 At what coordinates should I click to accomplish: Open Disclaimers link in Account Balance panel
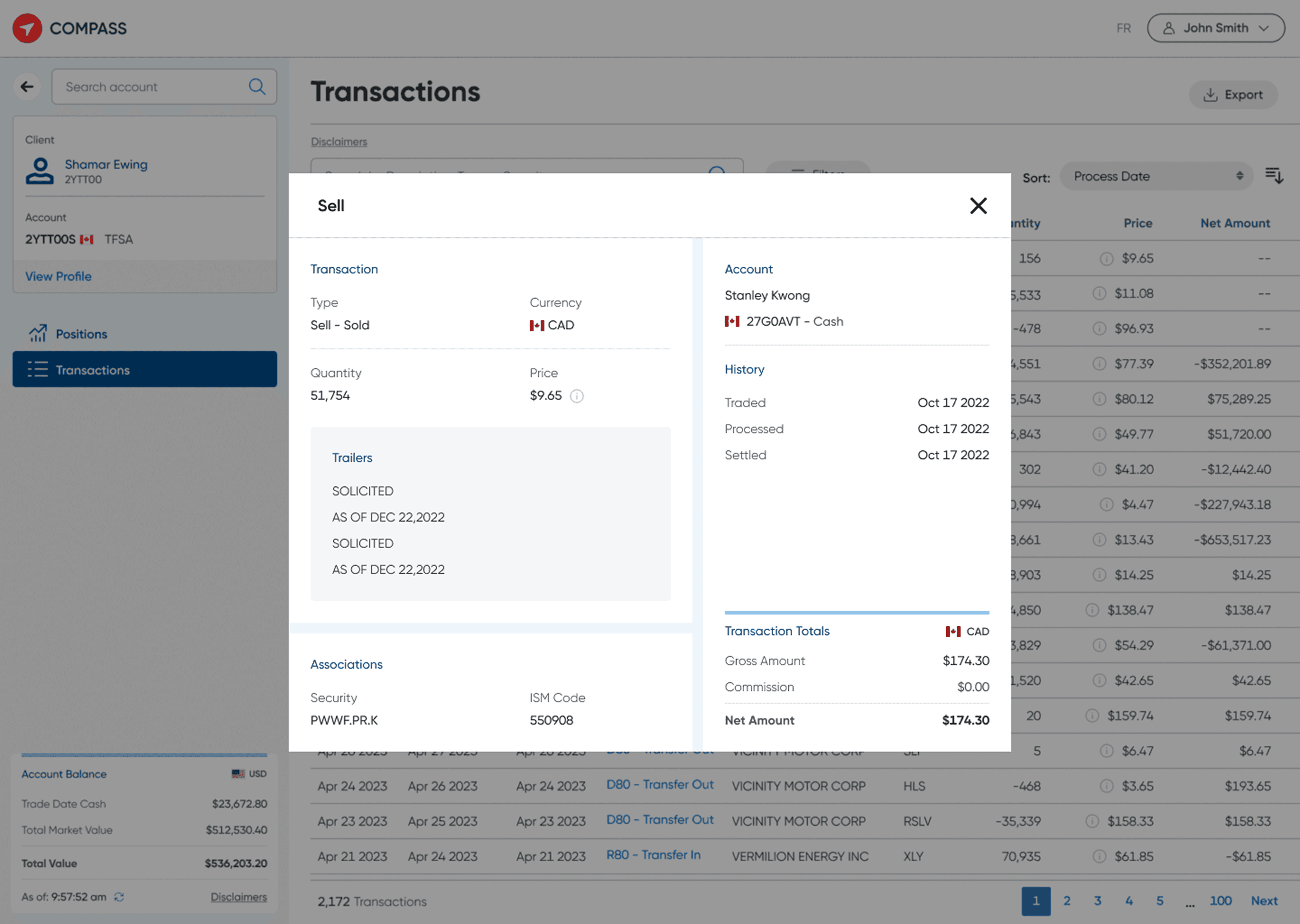(238, 896)
